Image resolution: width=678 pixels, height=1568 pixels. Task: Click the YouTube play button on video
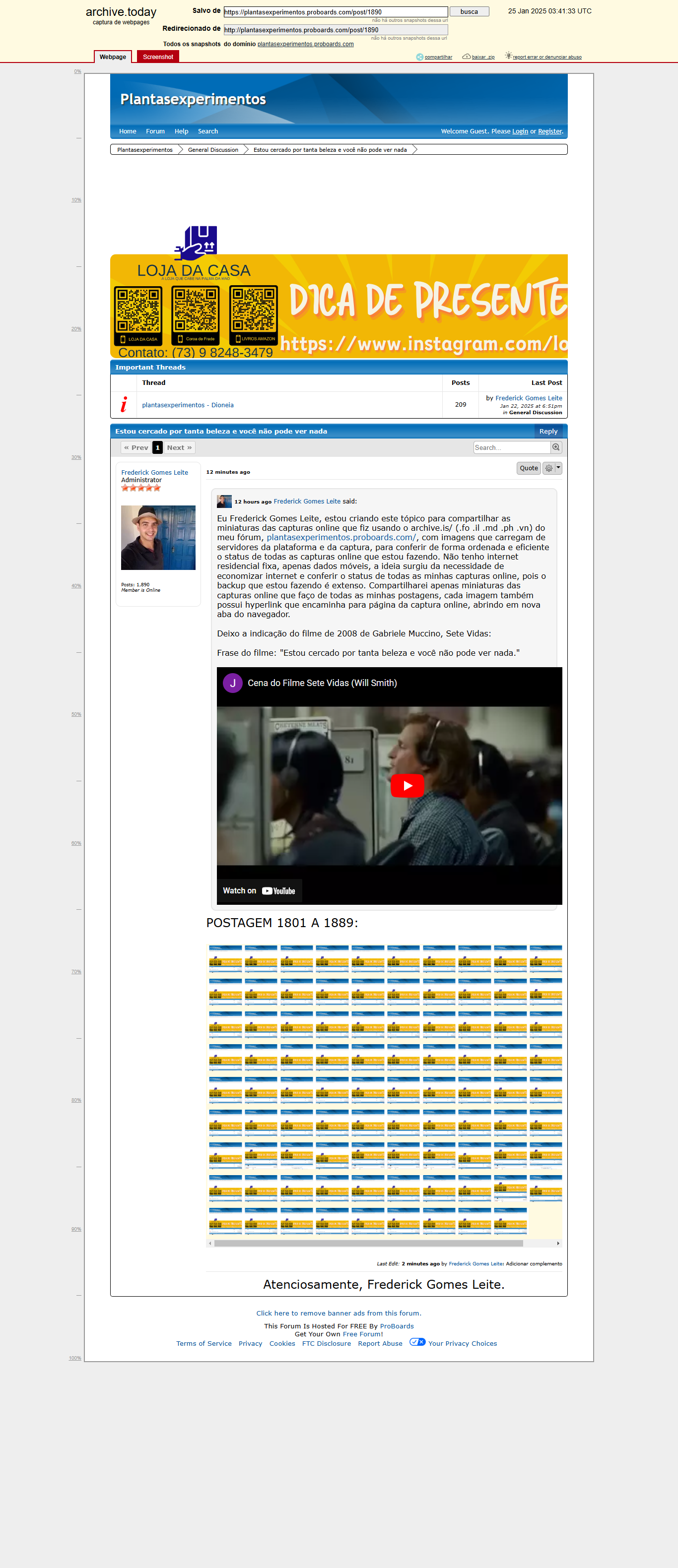click(407, 785)
